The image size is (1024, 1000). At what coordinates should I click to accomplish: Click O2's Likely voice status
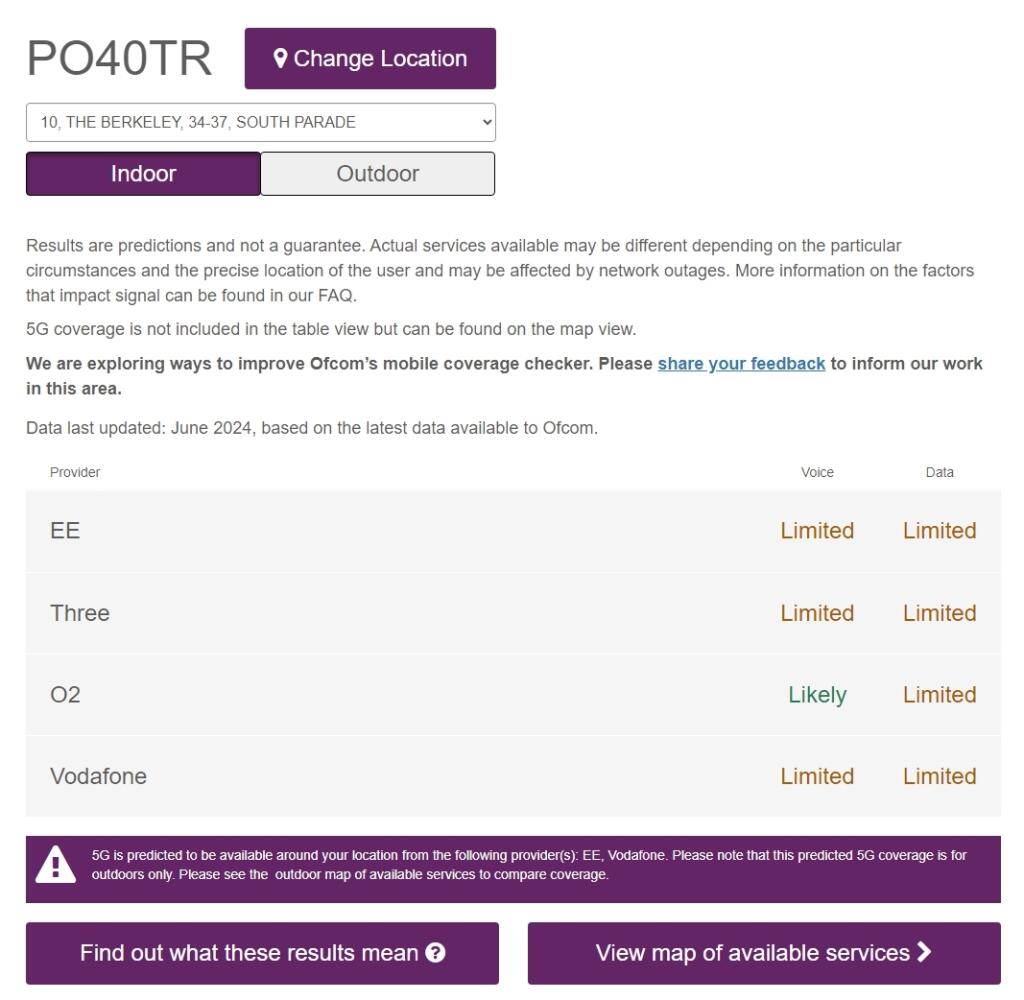817,694
